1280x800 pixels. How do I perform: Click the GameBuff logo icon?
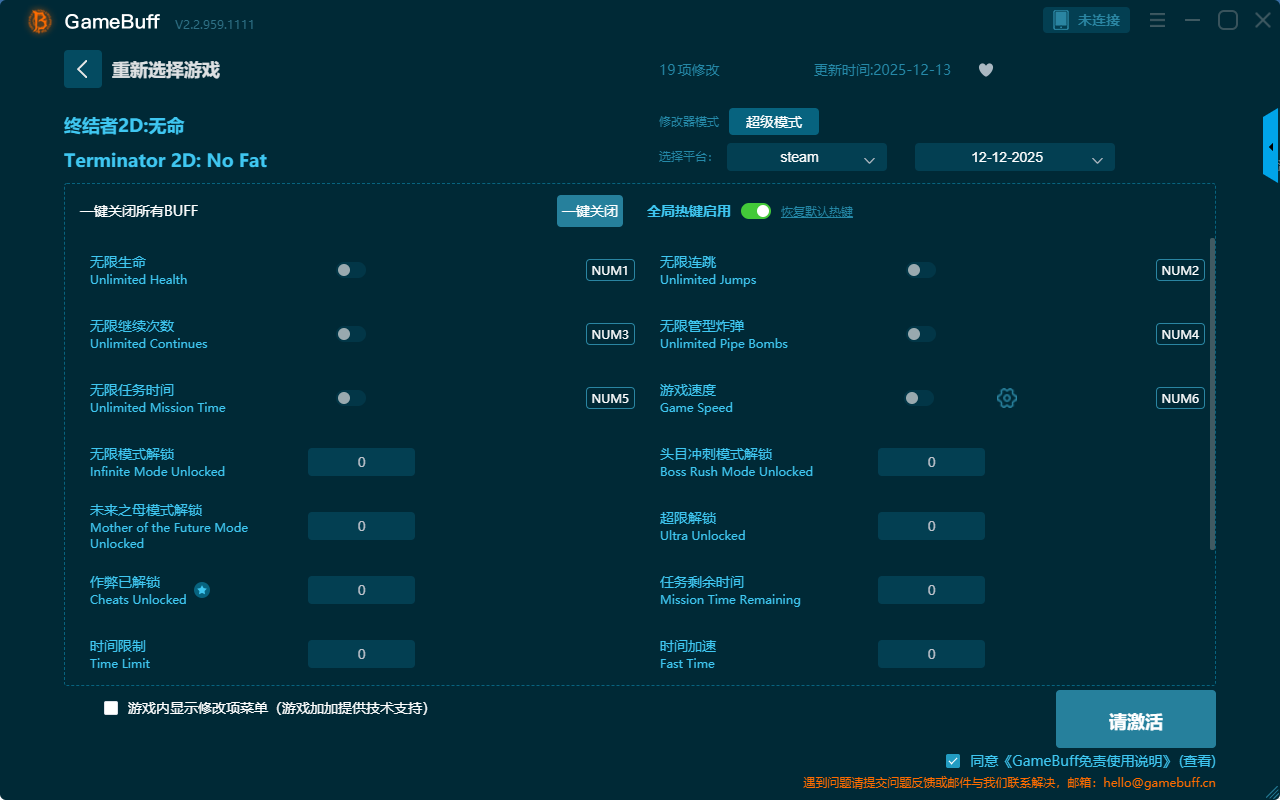(40, 21)
